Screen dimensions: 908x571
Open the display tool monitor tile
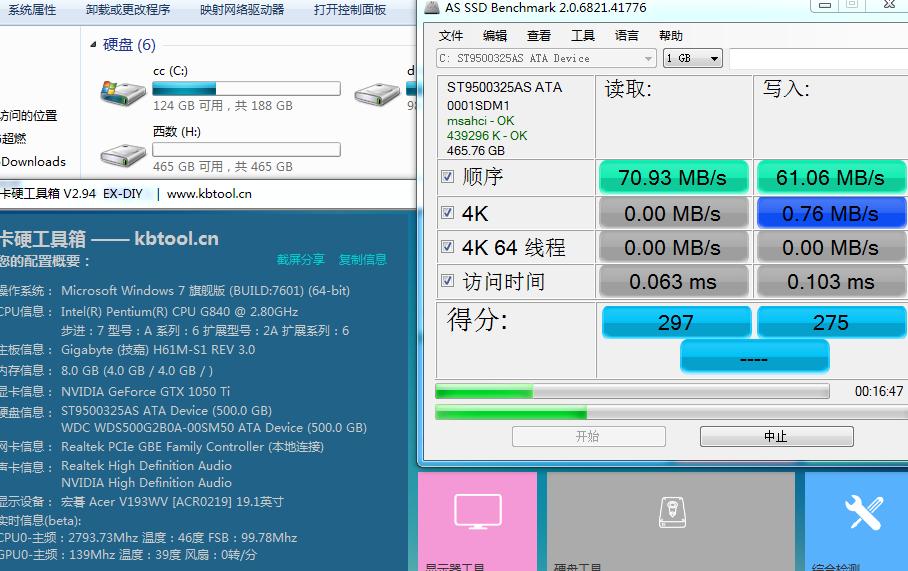tap(477, 521)
